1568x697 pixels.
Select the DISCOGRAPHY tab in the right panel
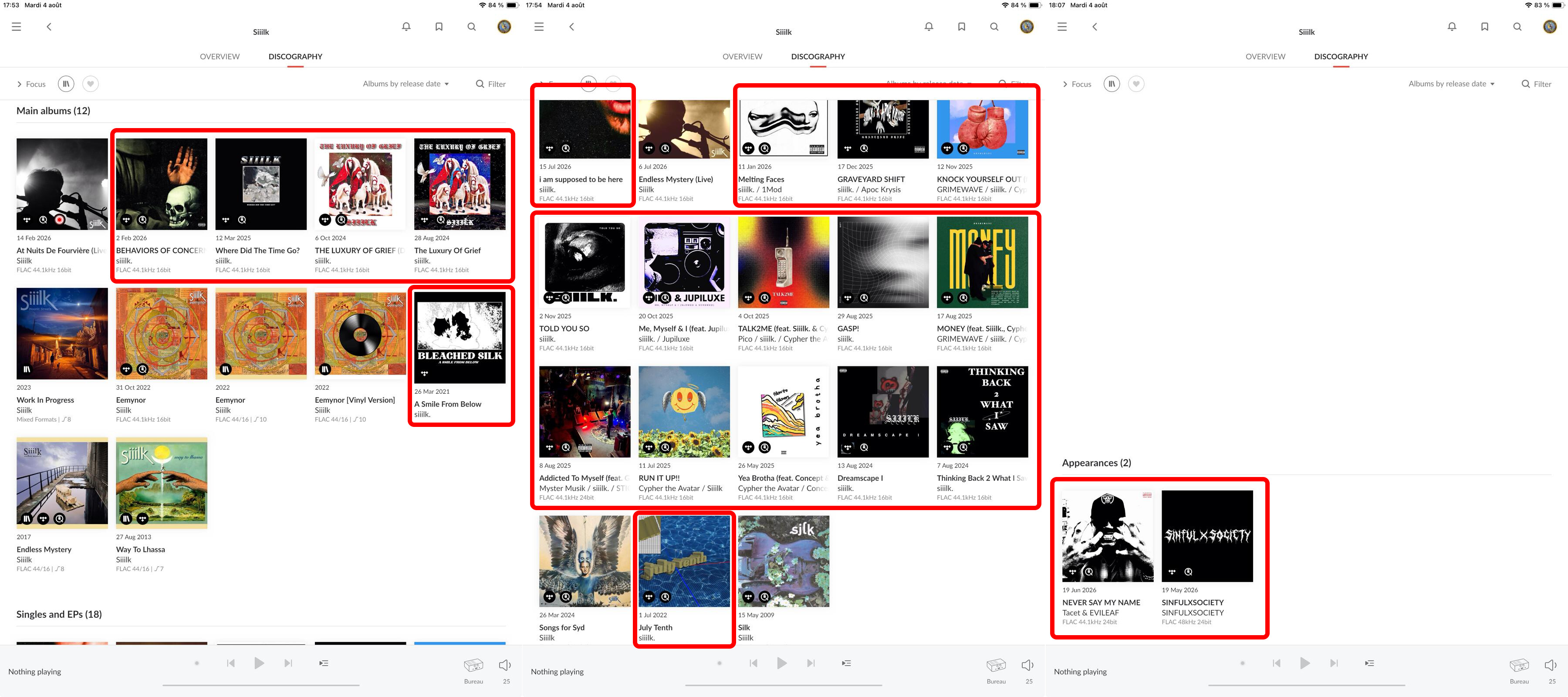point(1341,57)
